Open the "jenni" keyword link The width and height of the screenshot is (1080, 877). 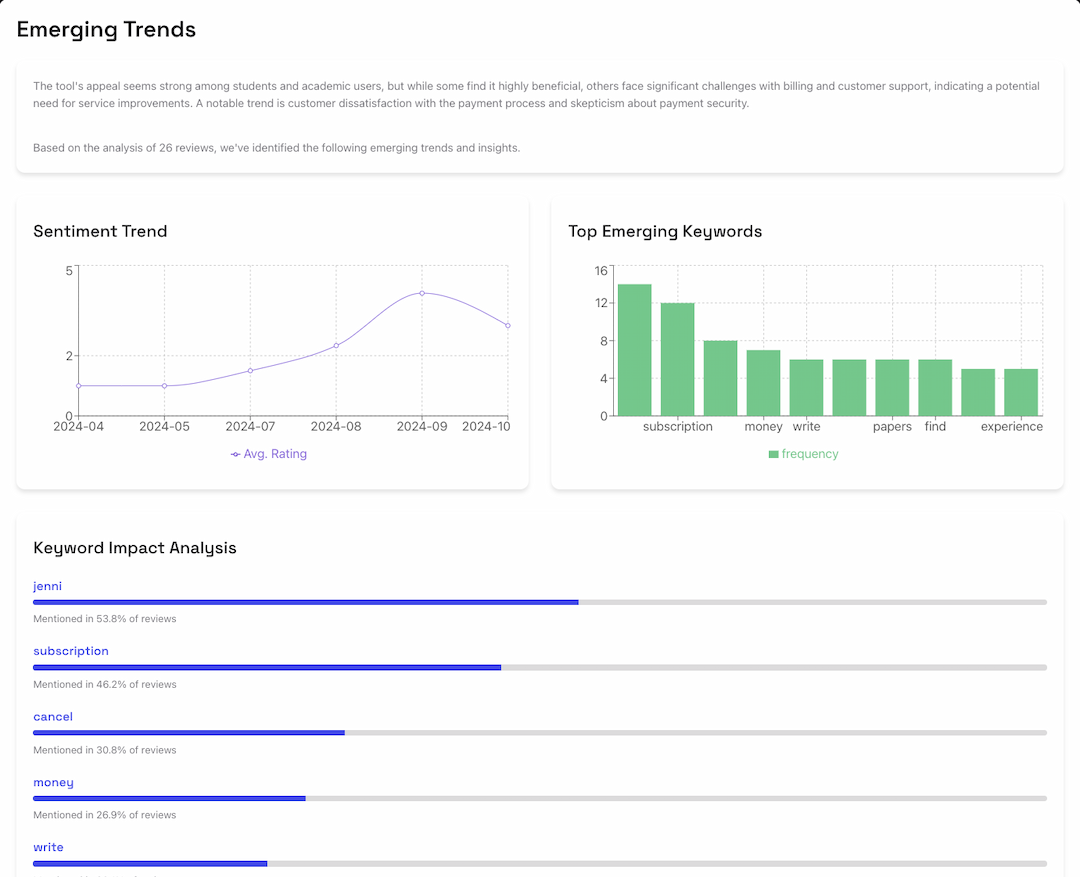click(47, 586)
